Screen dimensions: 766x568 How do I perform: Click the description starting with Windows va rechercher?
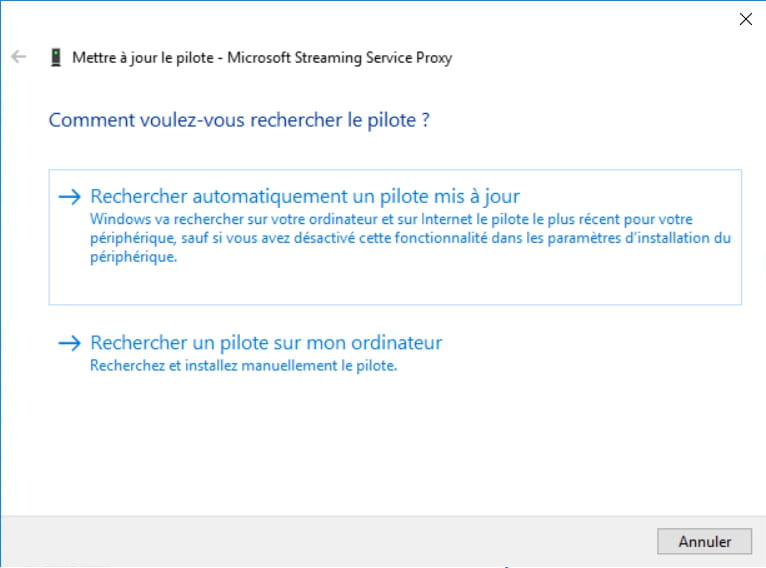pos(410,238)
